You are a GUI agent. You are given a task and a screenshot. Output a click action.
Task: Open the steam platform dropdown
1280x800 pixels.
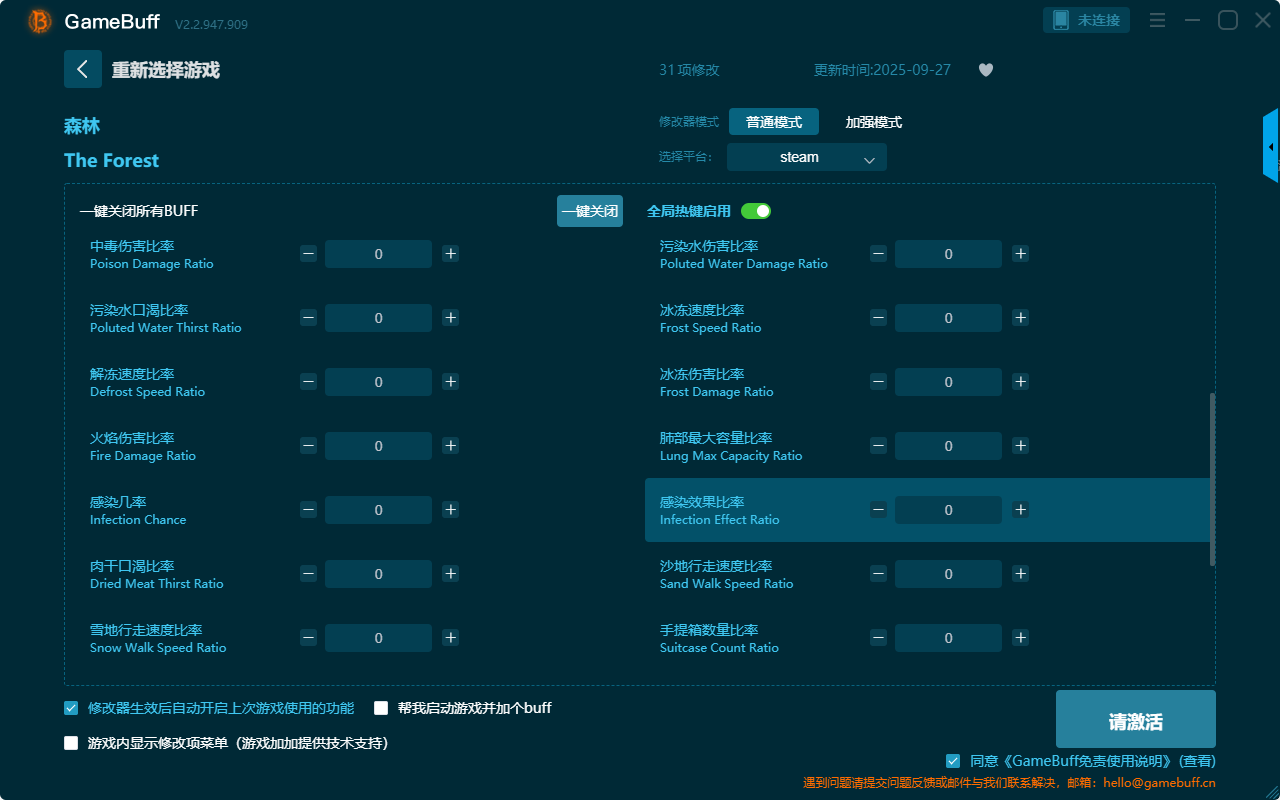806,157
